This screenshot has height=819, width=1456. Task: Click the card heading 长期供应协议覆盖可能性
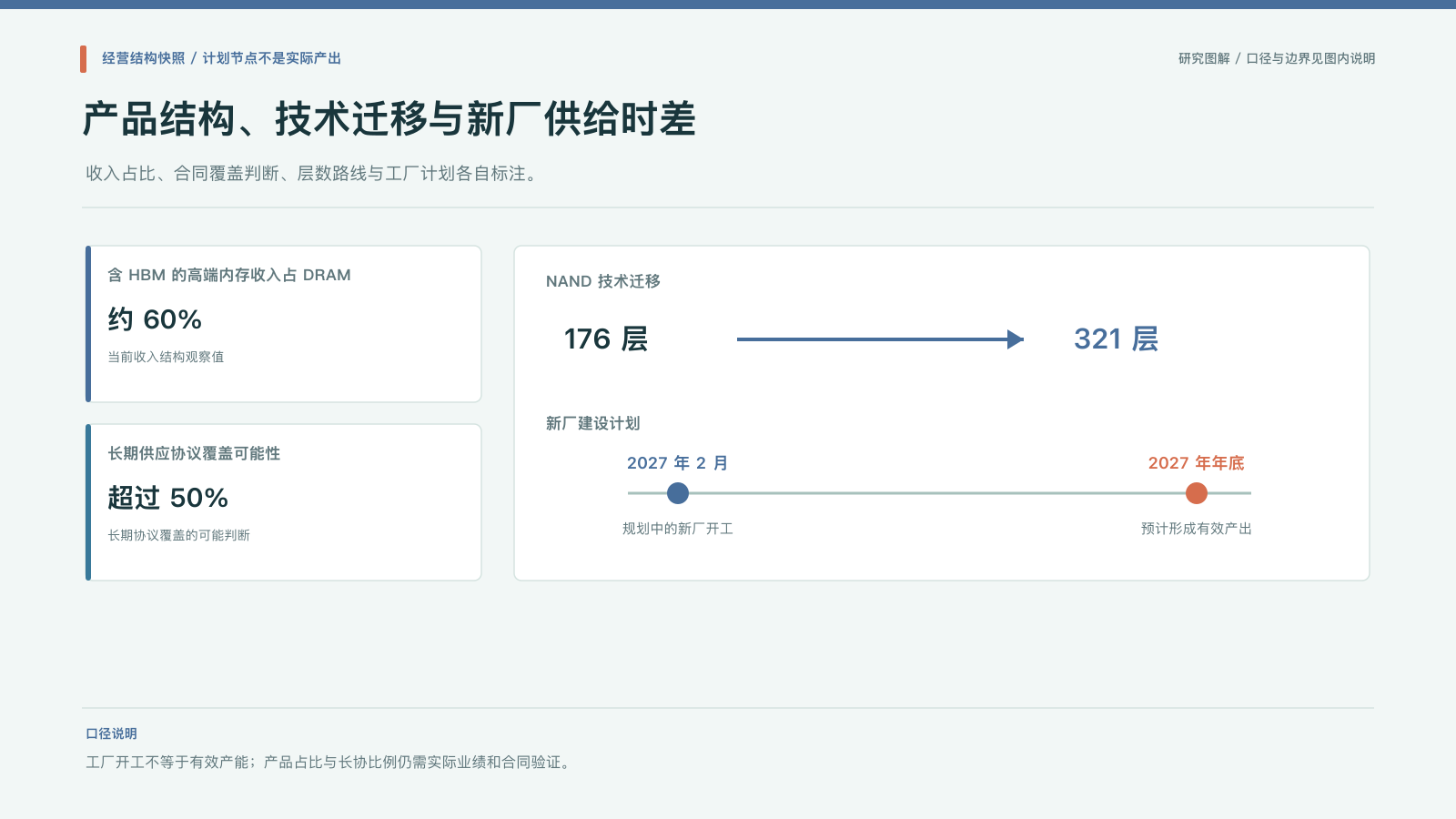pos(194,453)
